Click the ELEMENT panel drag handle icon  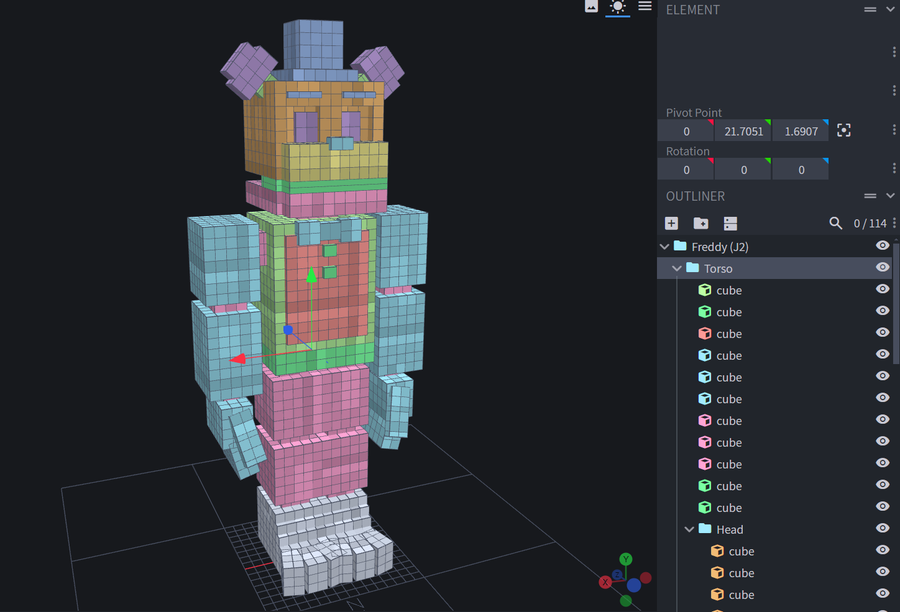tap(870, 10)
